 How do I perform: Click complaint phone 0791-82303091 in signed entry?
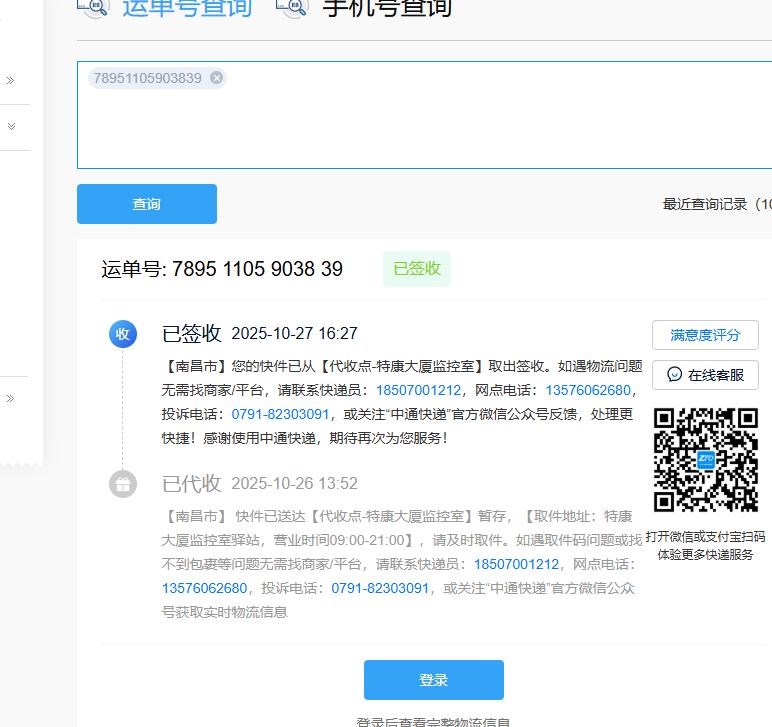pyautogui.click(x=280, y=414)
